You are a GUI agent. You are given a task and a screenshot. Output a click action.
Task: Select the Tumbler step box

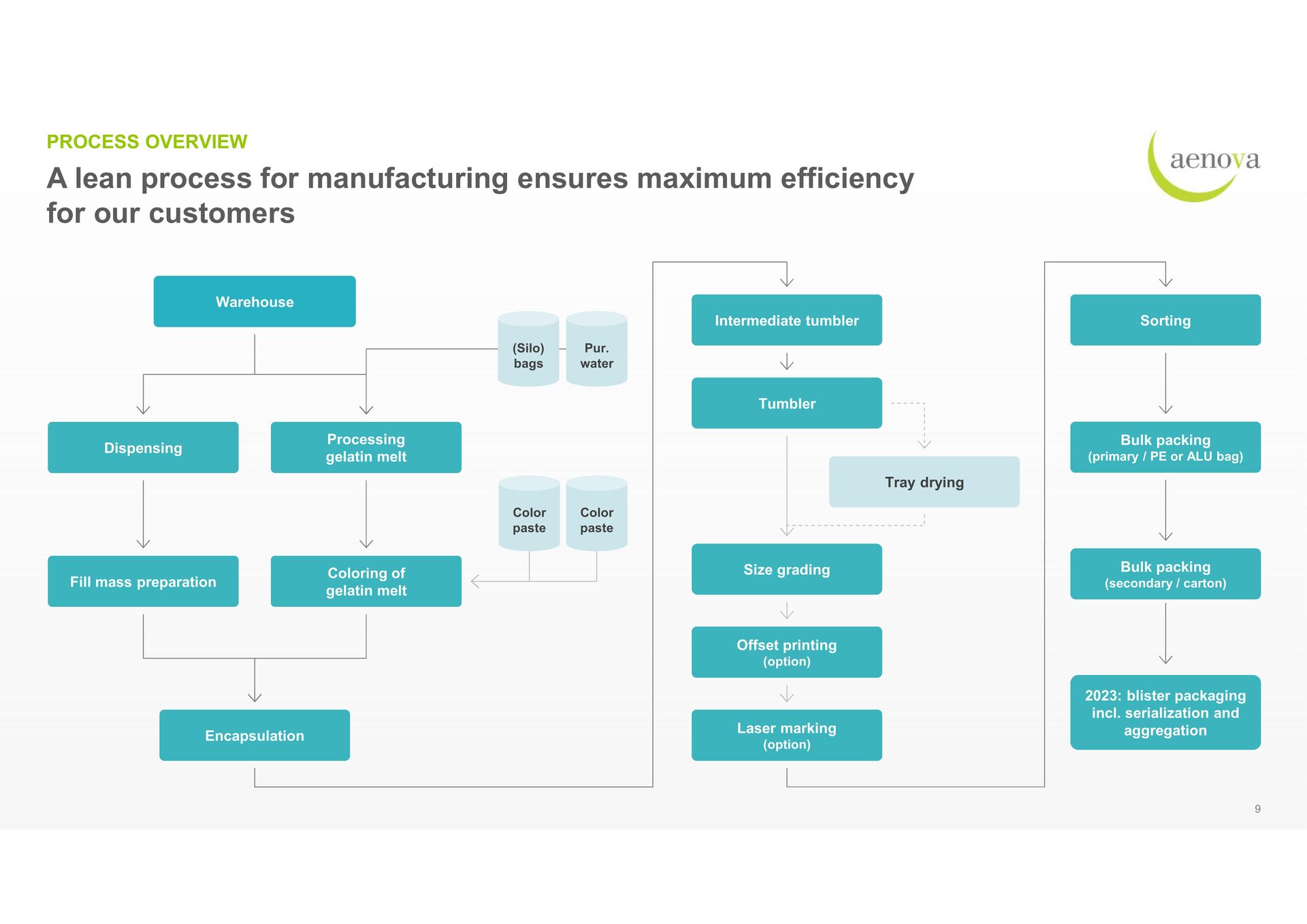click(787, 403)
